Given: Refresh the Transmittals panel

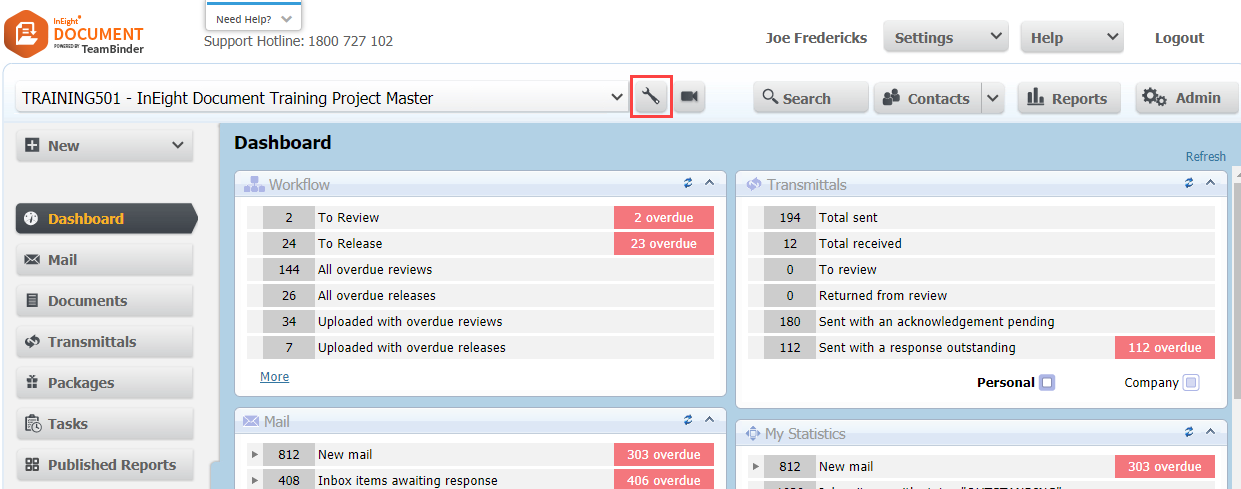Looking at the screenshot, I should point(1189,183).
